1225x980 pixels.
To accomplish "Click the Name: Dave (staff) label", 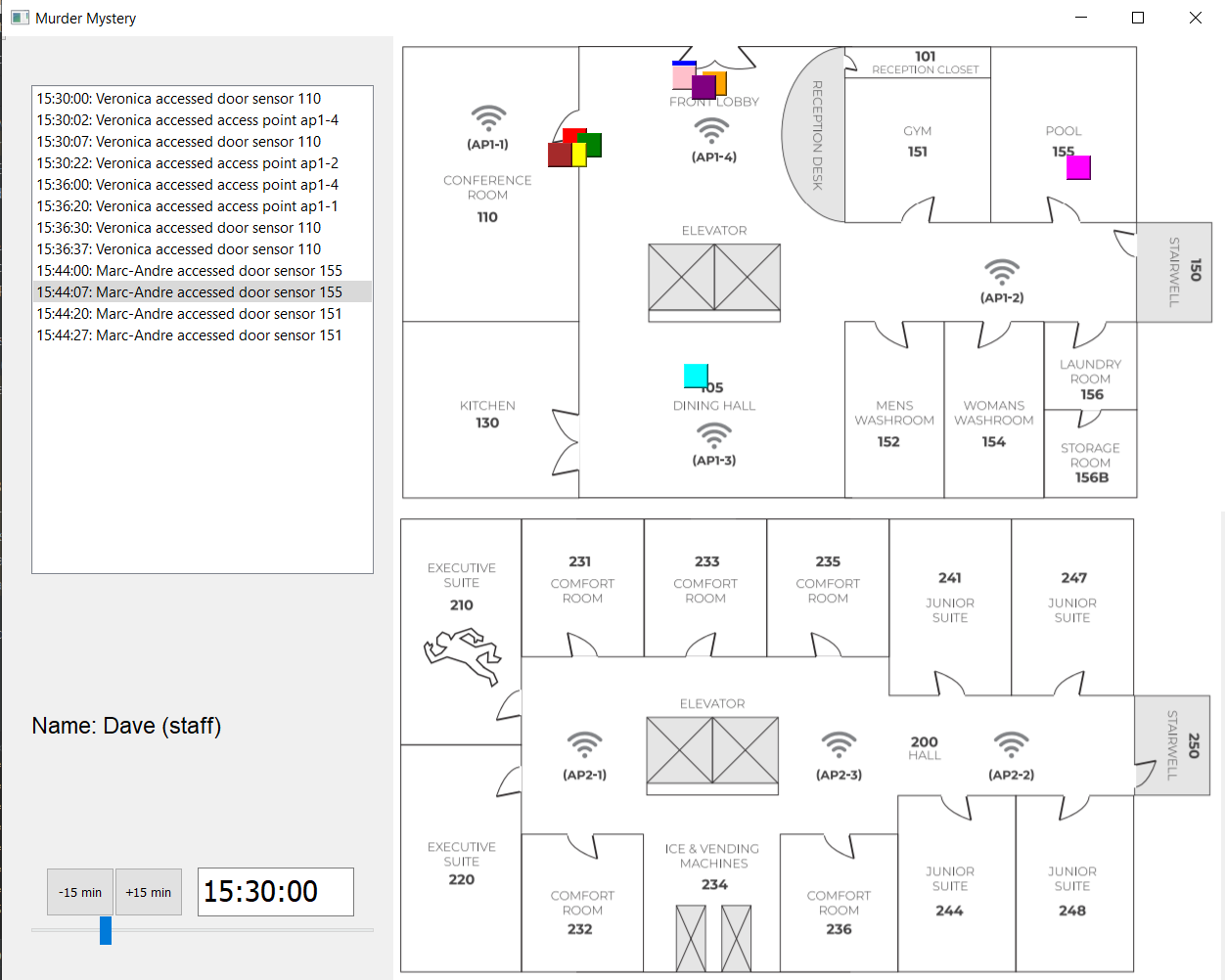I will [x=126, y=726].
